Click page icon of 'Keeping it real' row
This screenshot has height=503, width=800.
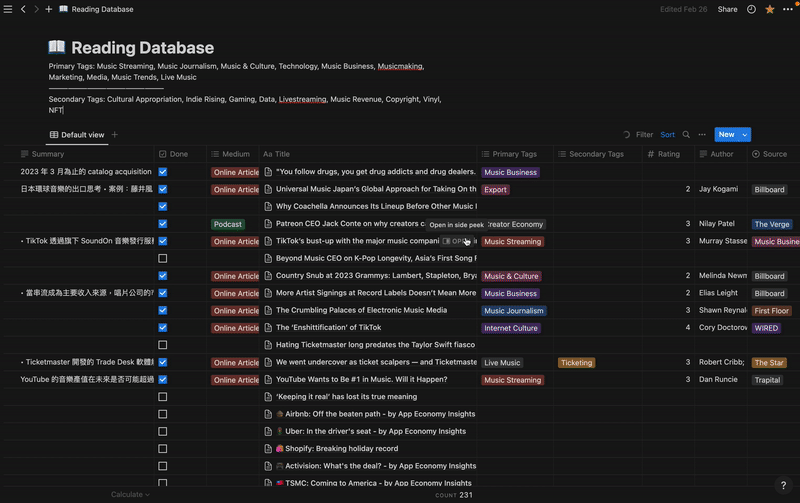(268, 396)
